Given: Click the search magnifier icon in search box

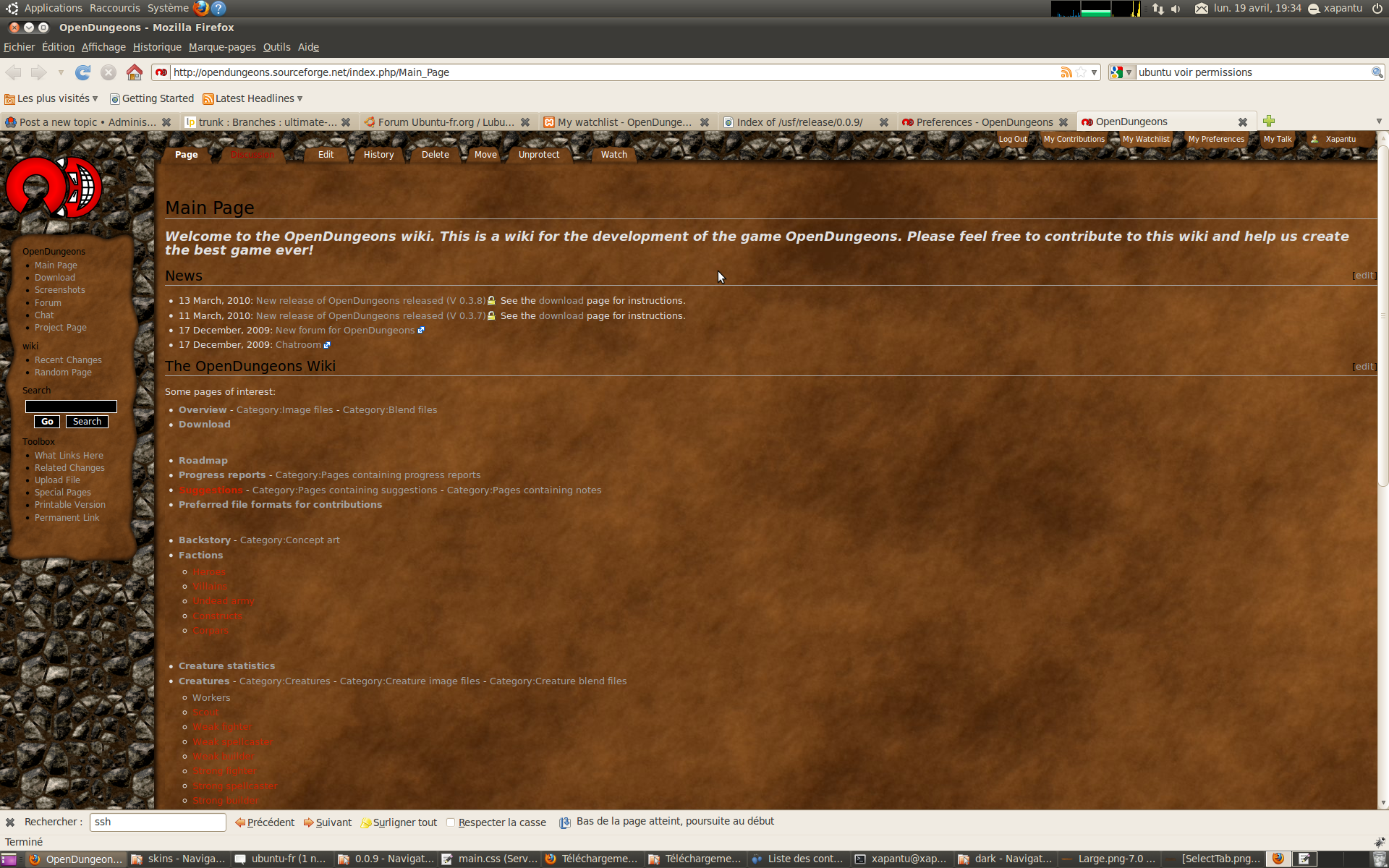Looking at the screenshot, I should (1377, 72).
